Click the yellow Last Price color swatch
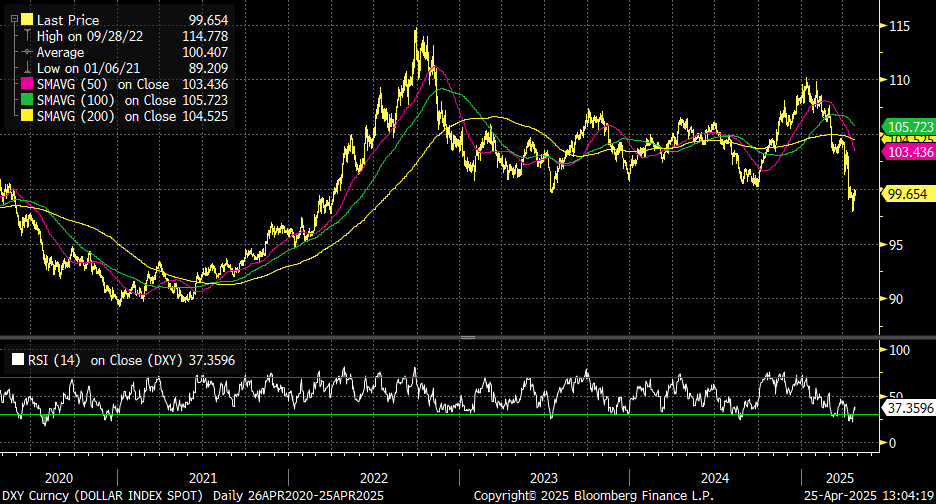Viewport: 936px width, 504px height. tap(27, 20)
